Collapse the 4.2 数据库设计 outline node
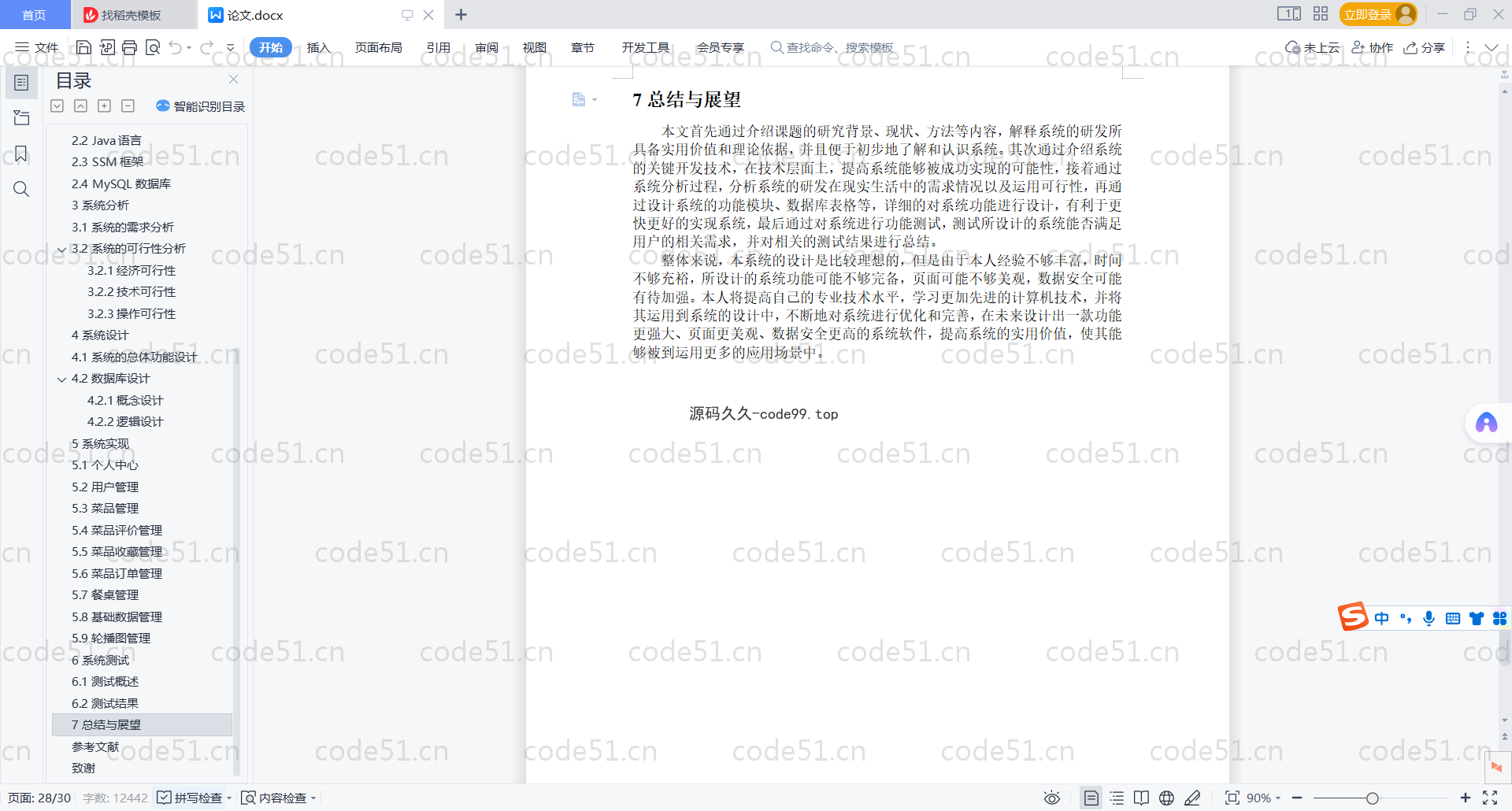Image resolution: width=1512 pixels, height=811 pixels. (x=61, y=380)
